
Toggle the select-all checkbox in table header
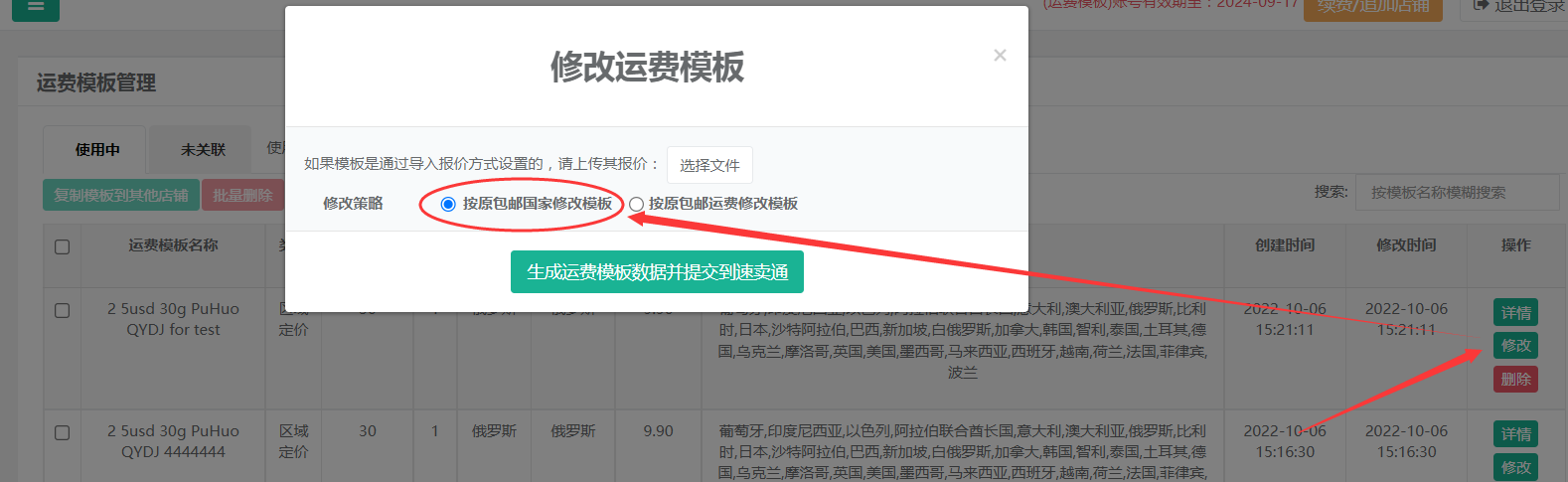[x=62, y=246]
